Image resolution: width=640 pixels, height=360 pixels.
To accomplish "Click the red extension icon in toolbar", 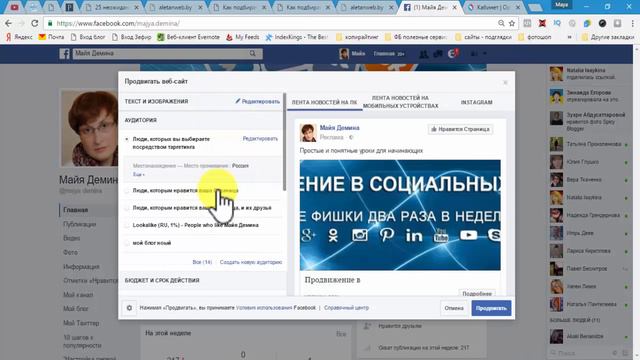I will point(542,23).
